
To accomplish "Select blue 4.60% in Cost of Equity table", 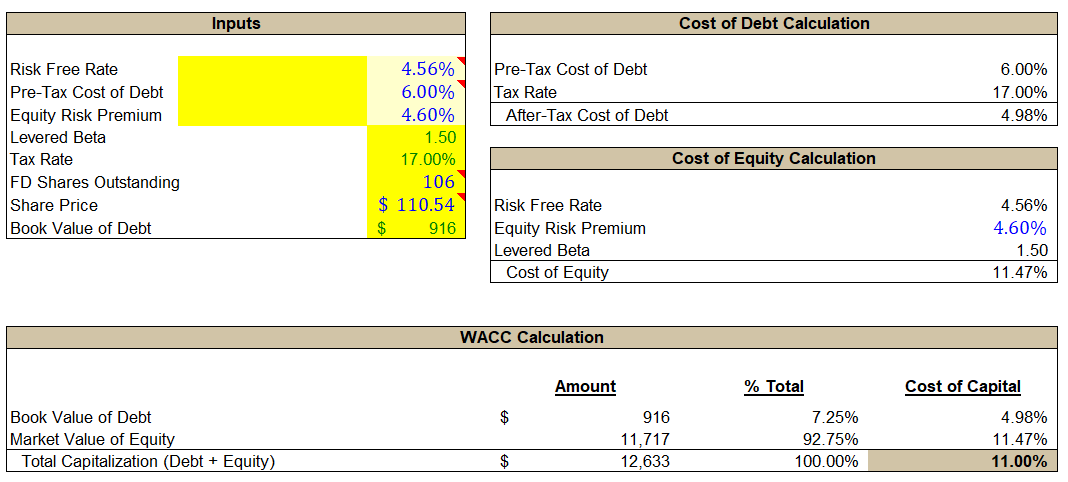I will point(1020,227).
